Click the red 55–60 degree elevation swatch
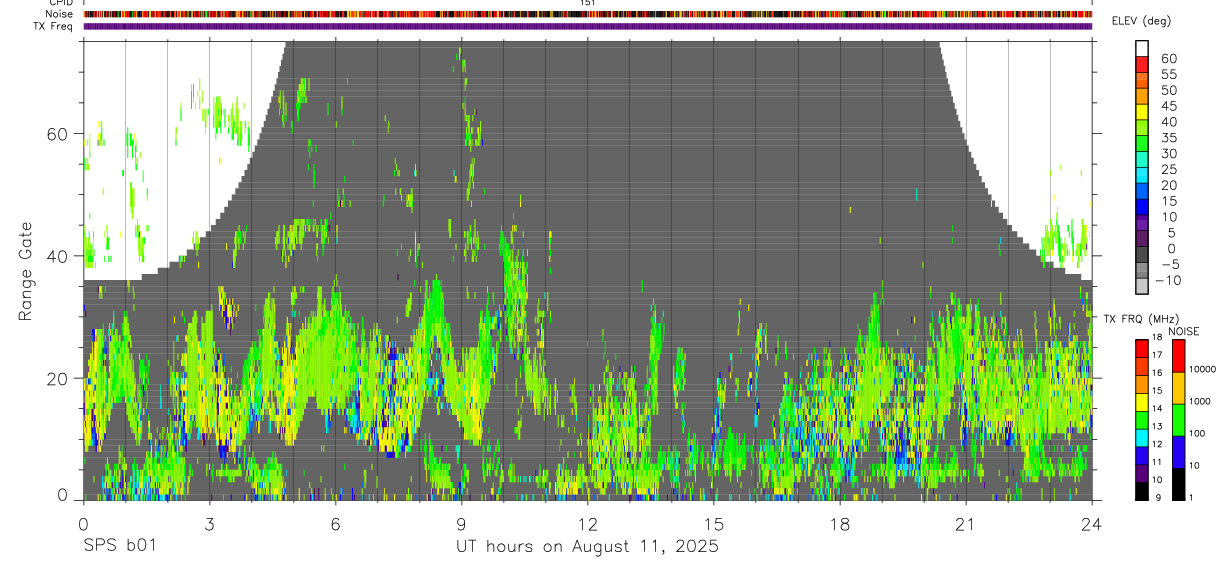The width and height of the screenshot is (1228, 567). [1142, 66]
